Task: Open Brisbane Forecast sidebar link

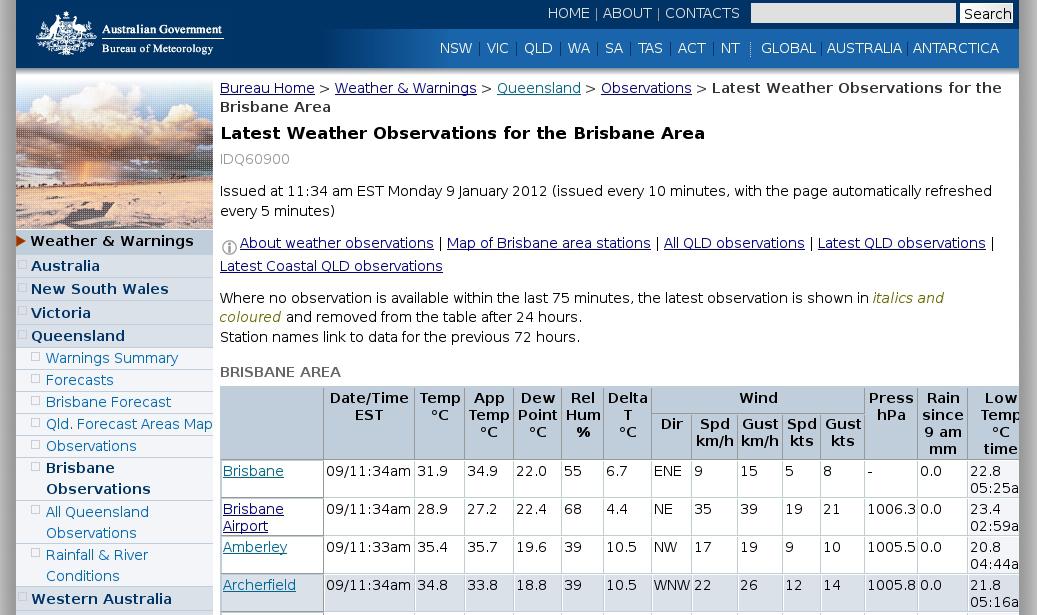Action: [108, 402]
